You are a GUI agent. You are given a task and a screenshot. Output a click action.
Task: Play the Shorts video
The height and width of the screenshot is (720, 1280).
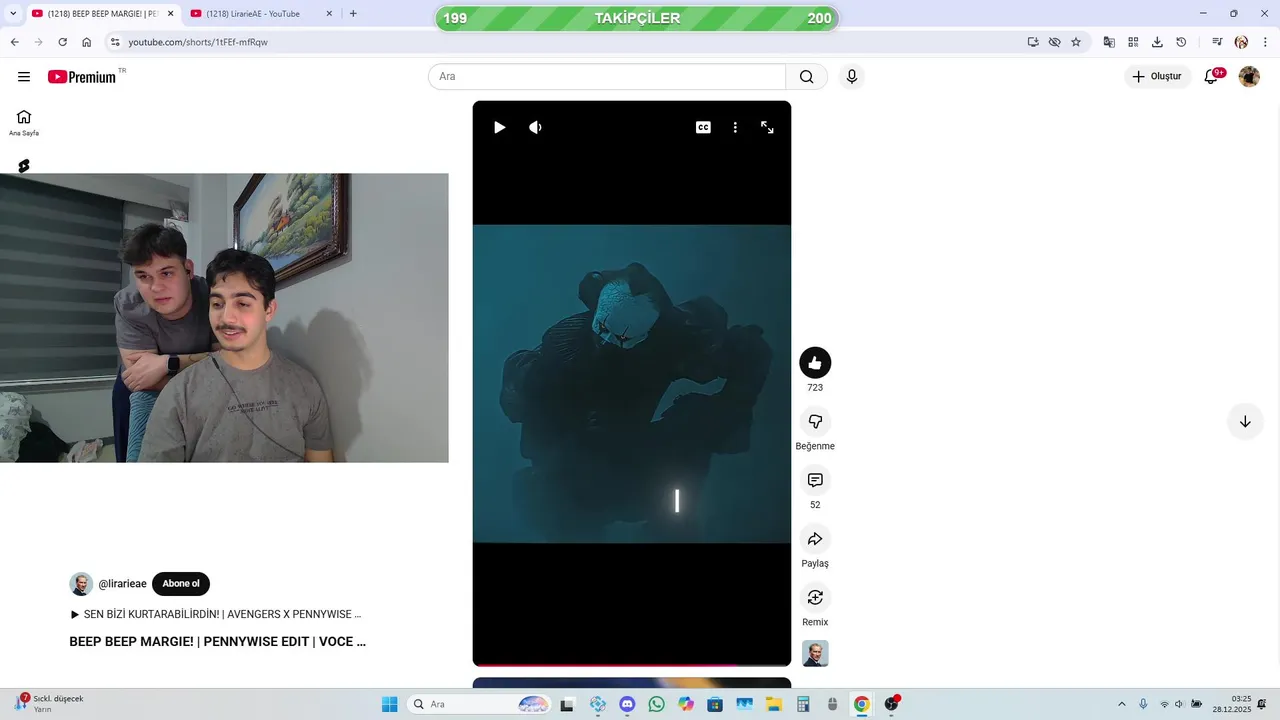click(499, 127)
